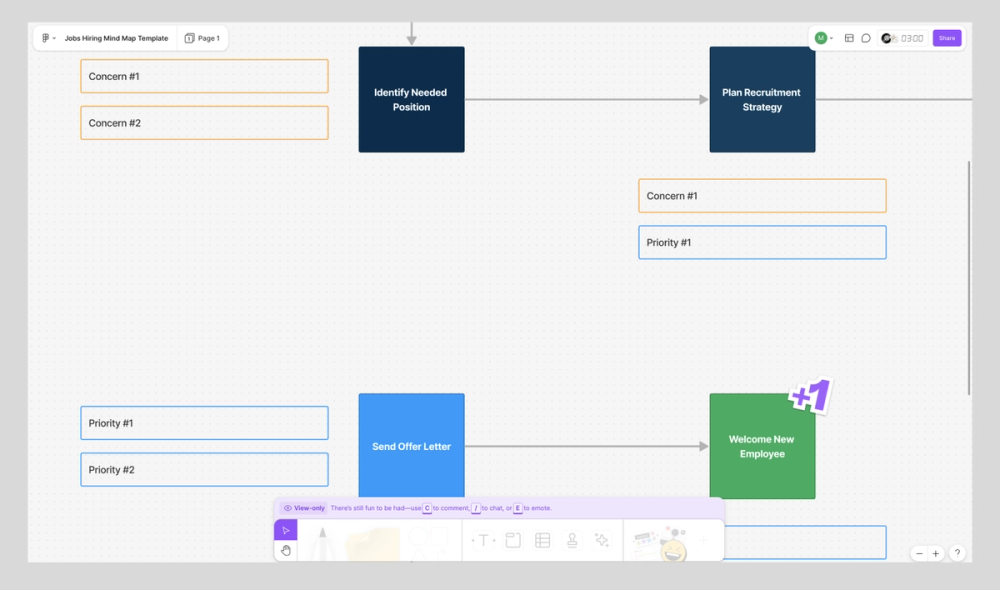Zoom in with the plus button
Viewport: 1000px width, 590px height.
point(935,552)
